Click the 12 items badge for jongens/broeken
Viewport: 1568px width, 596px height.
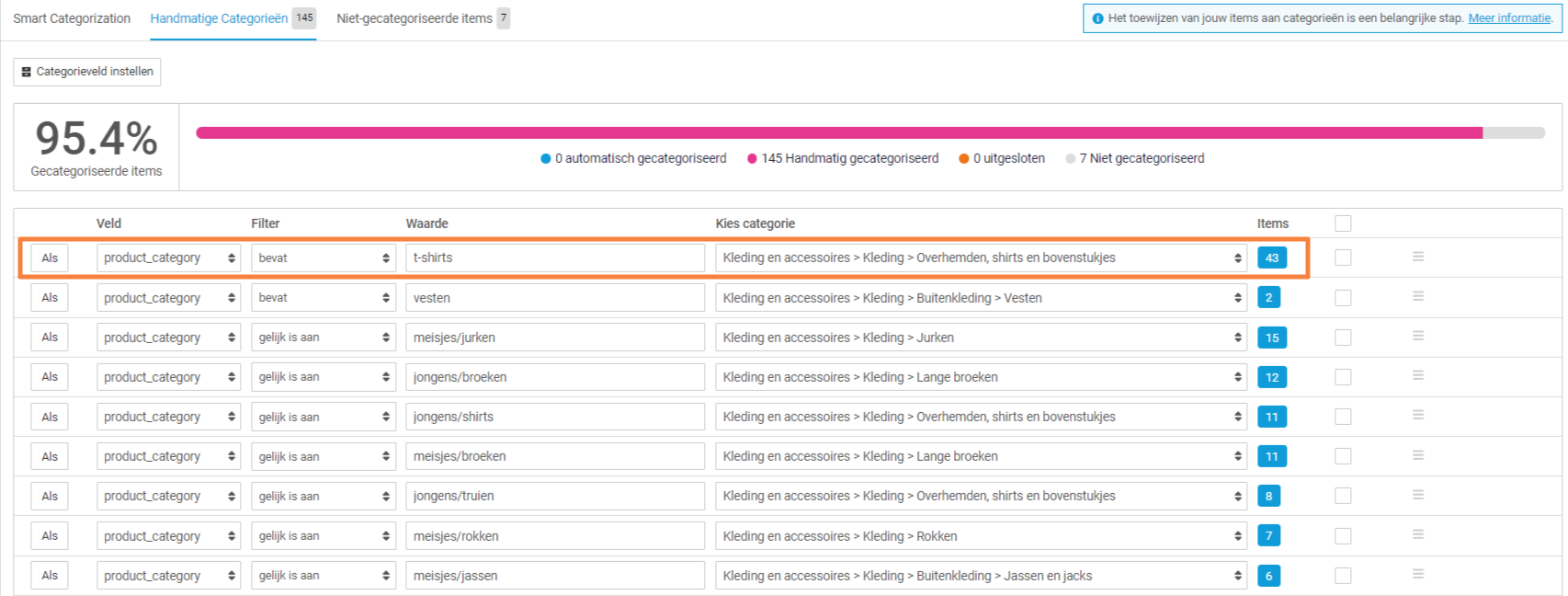(1271, 377)
